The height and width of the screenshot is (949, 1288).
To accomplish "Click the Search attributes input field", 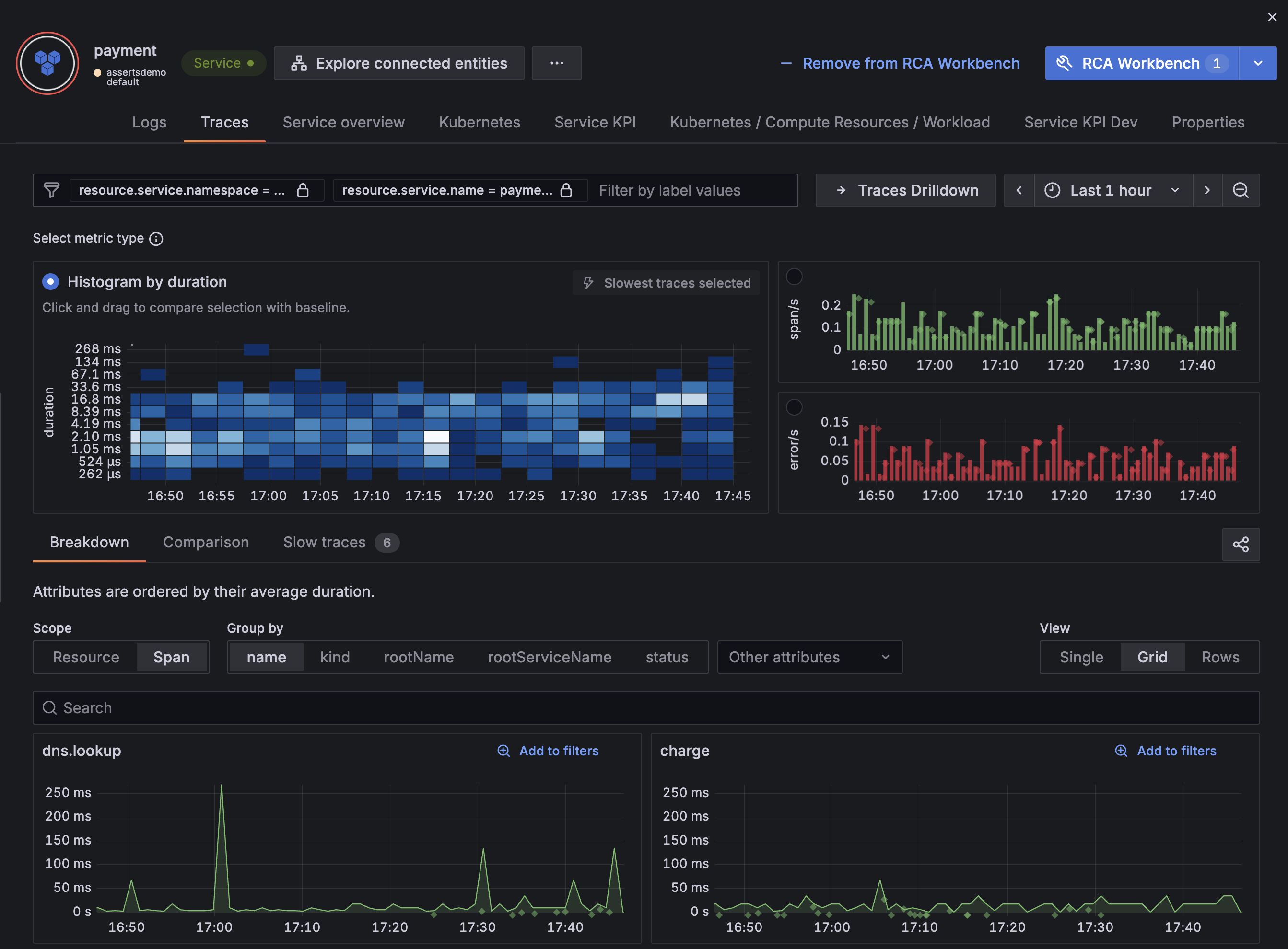I will pos(645,708).
